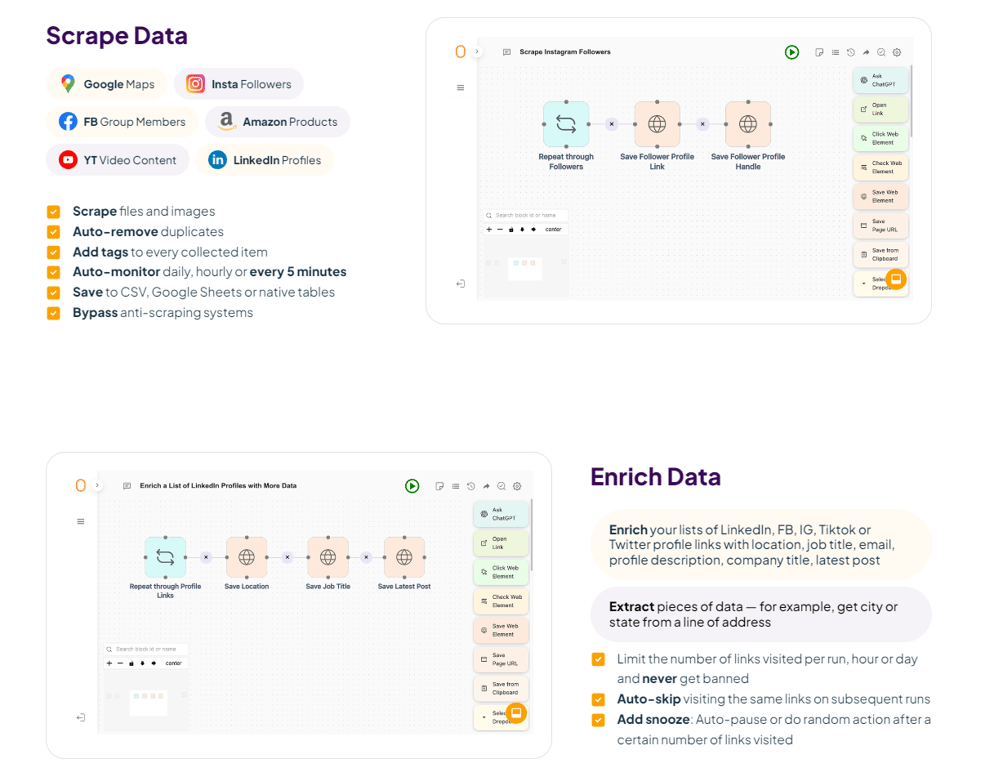Click Search block field in Enrich LinkedIn panel
This screenshot has height=768, width=994.
(146, 649)
